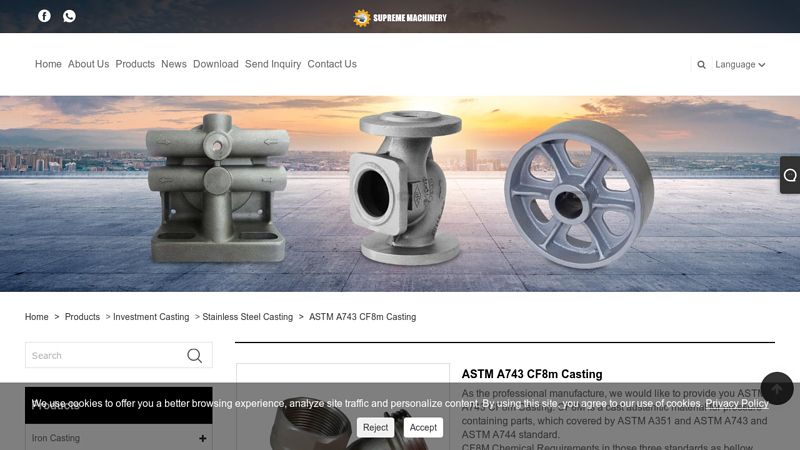Click the back-to-top arrow button
Screen dimensions: 800x450
point(777,389)
